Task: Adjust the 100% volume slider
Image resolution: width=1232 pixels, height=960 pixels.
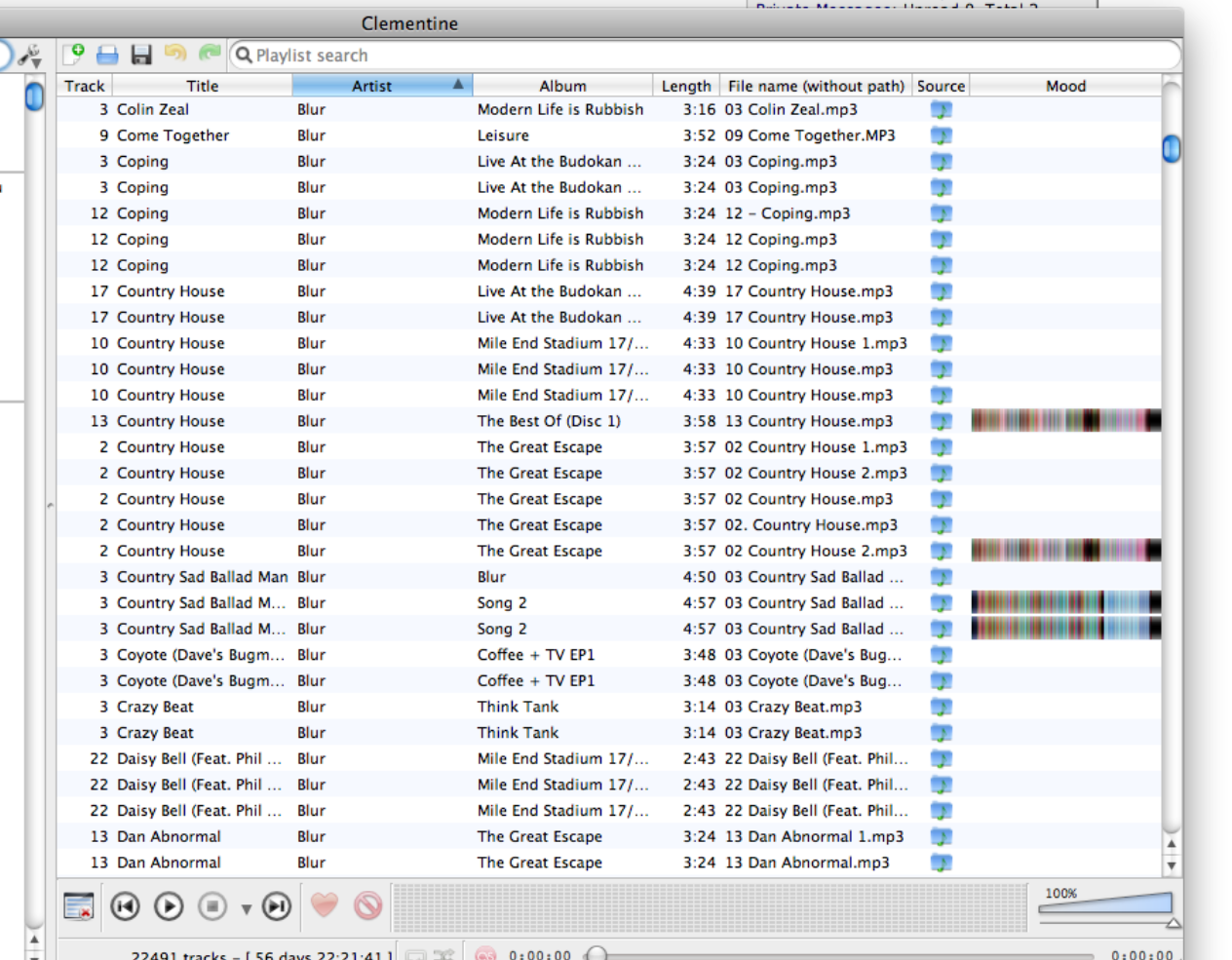Action: click(1106, 905)
